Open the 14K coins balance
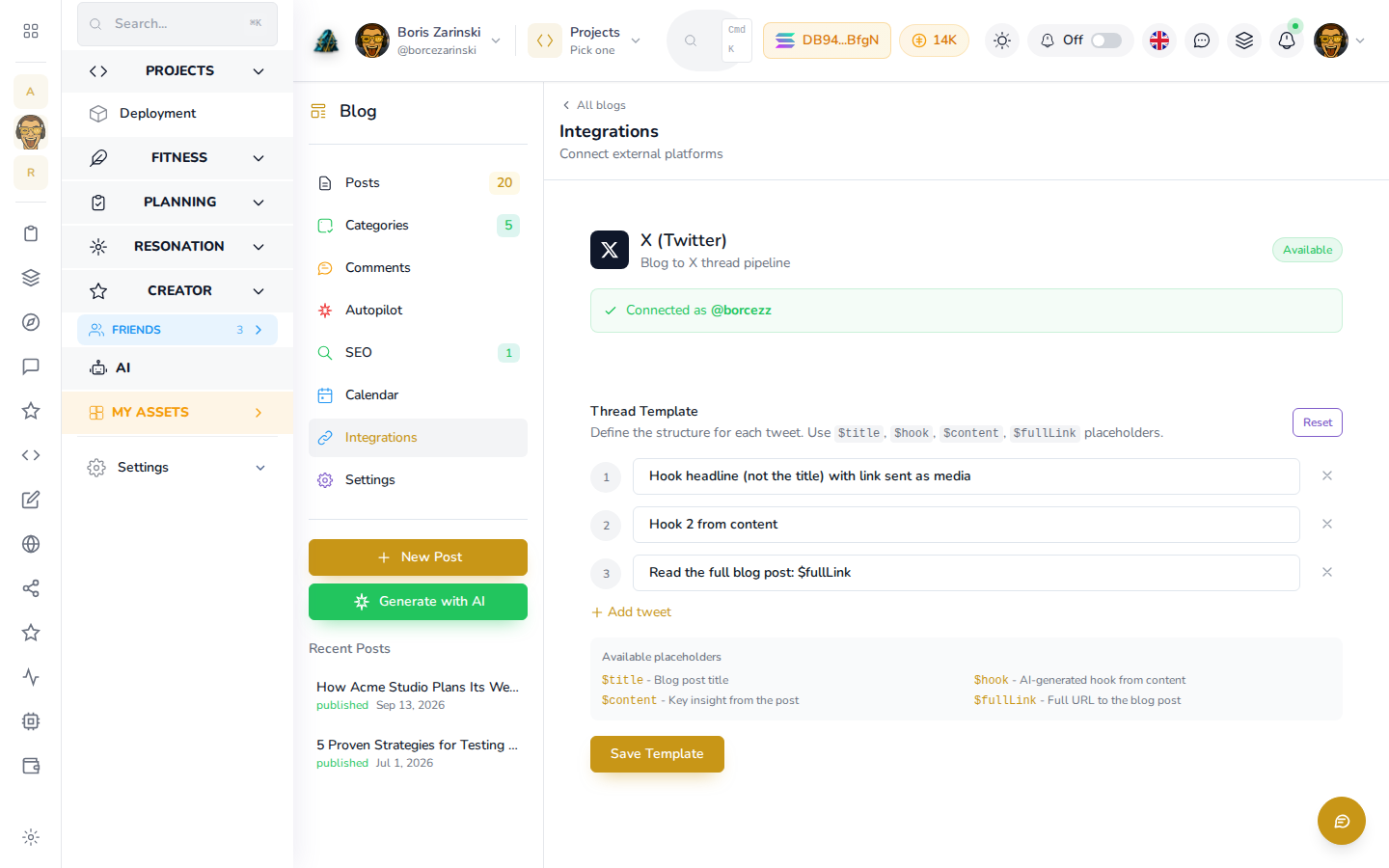The image size is (1389, 868). (934, 41)
